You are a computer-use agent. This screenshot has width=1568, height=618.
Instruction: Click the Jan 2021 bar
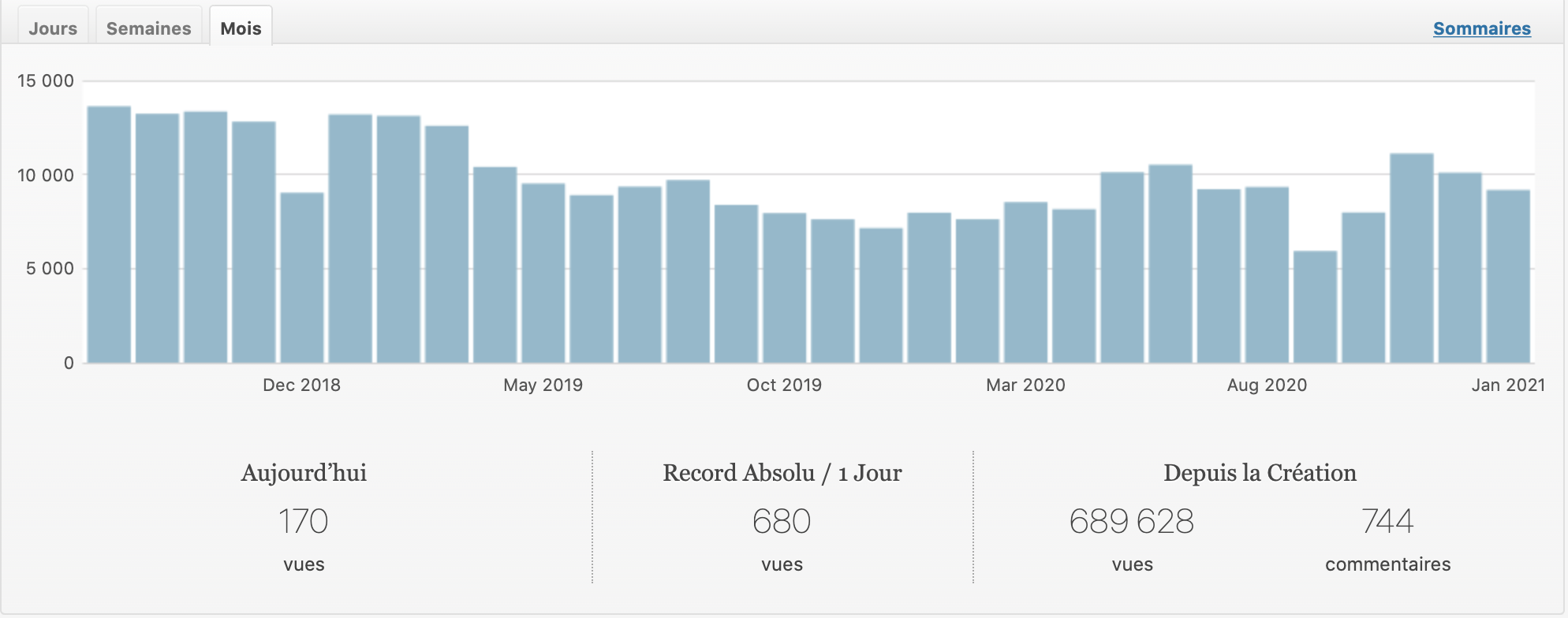point(1508,276)
